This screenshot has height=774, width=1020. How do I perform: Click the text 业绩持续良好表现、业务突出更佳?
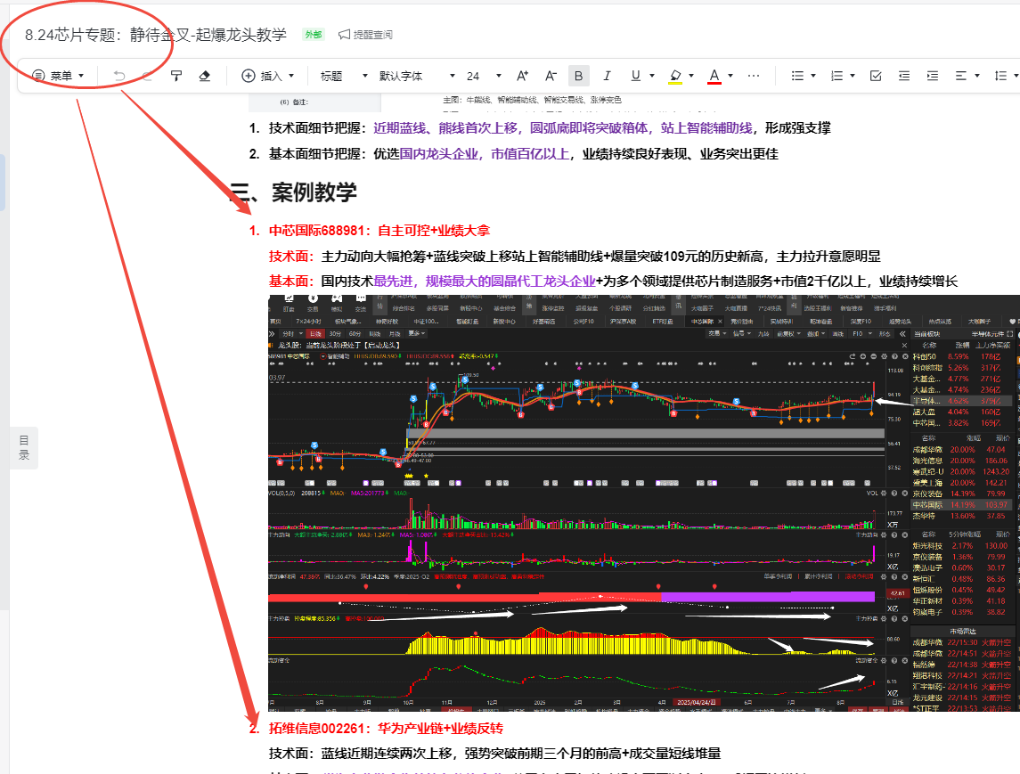pyautogui.click(x=680, y=154)
